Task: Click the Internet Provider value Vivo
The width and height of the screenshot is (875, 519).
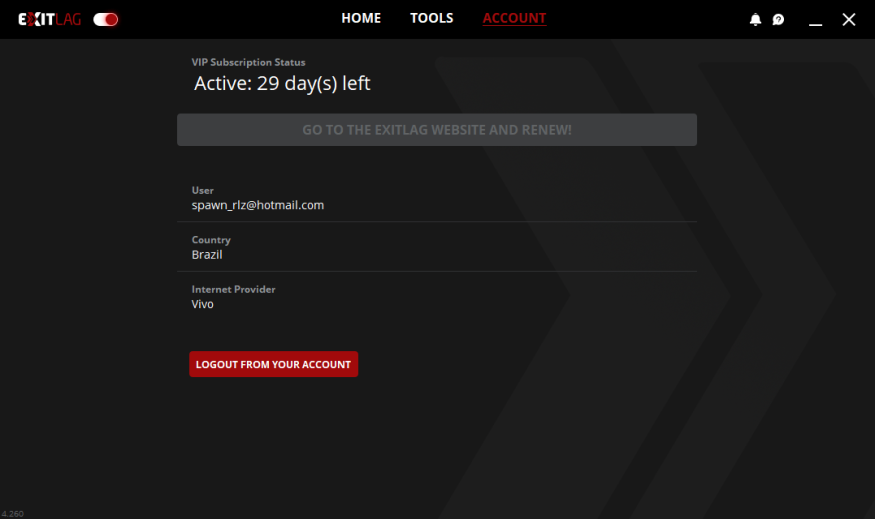Action: [x=202, y=304]
